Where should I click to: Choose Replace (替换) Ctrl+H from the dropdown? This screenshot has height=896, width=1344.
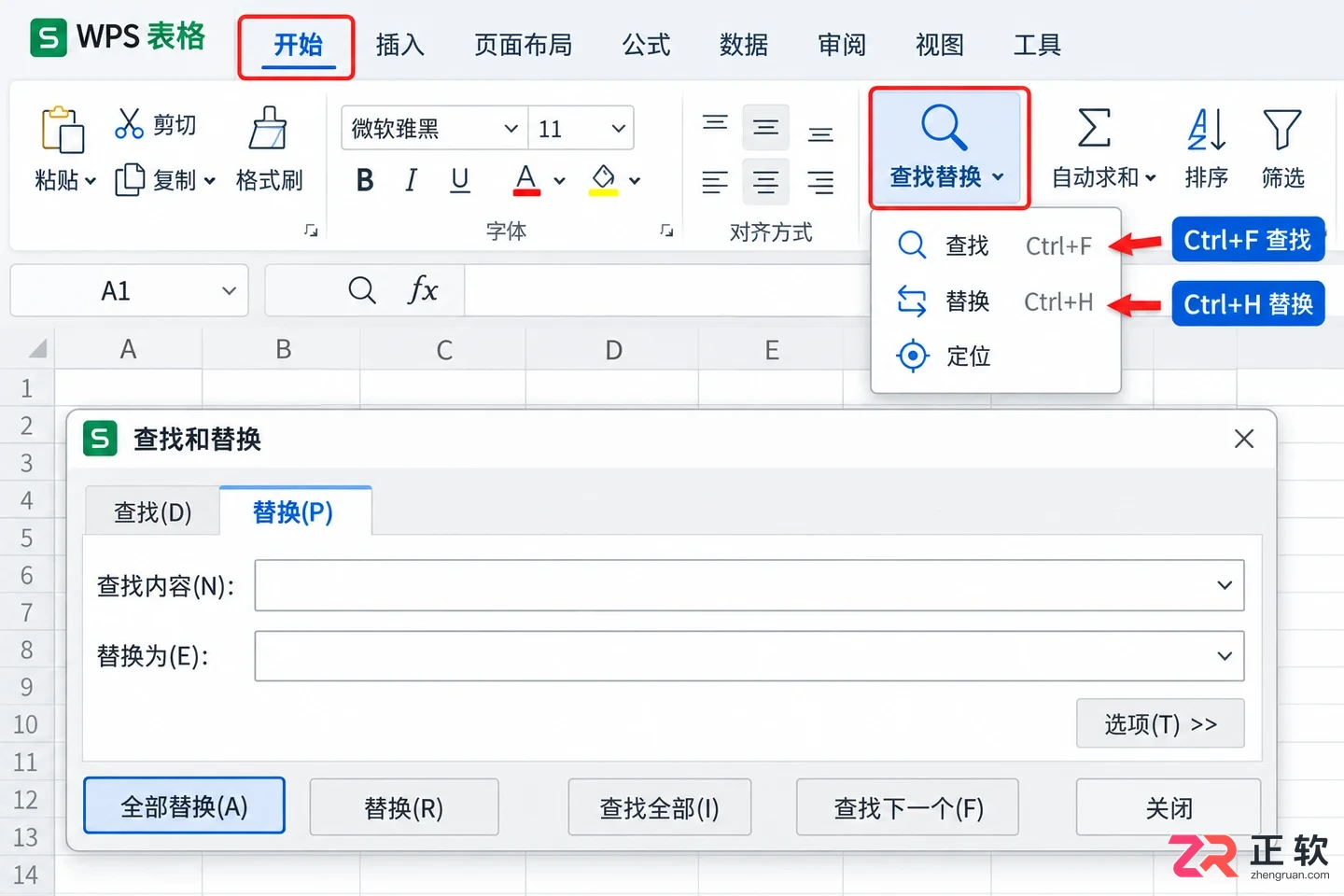(x=995, y=301)
